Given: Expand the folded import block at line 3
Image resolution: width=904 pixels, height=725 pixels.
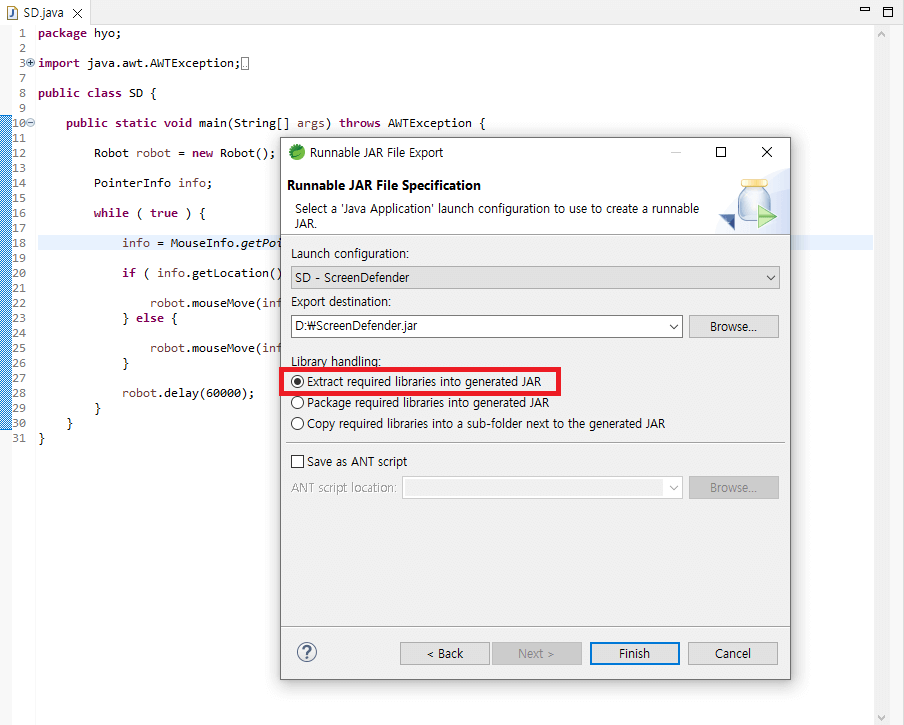Looking at the screenshot, I should [31, 63].
